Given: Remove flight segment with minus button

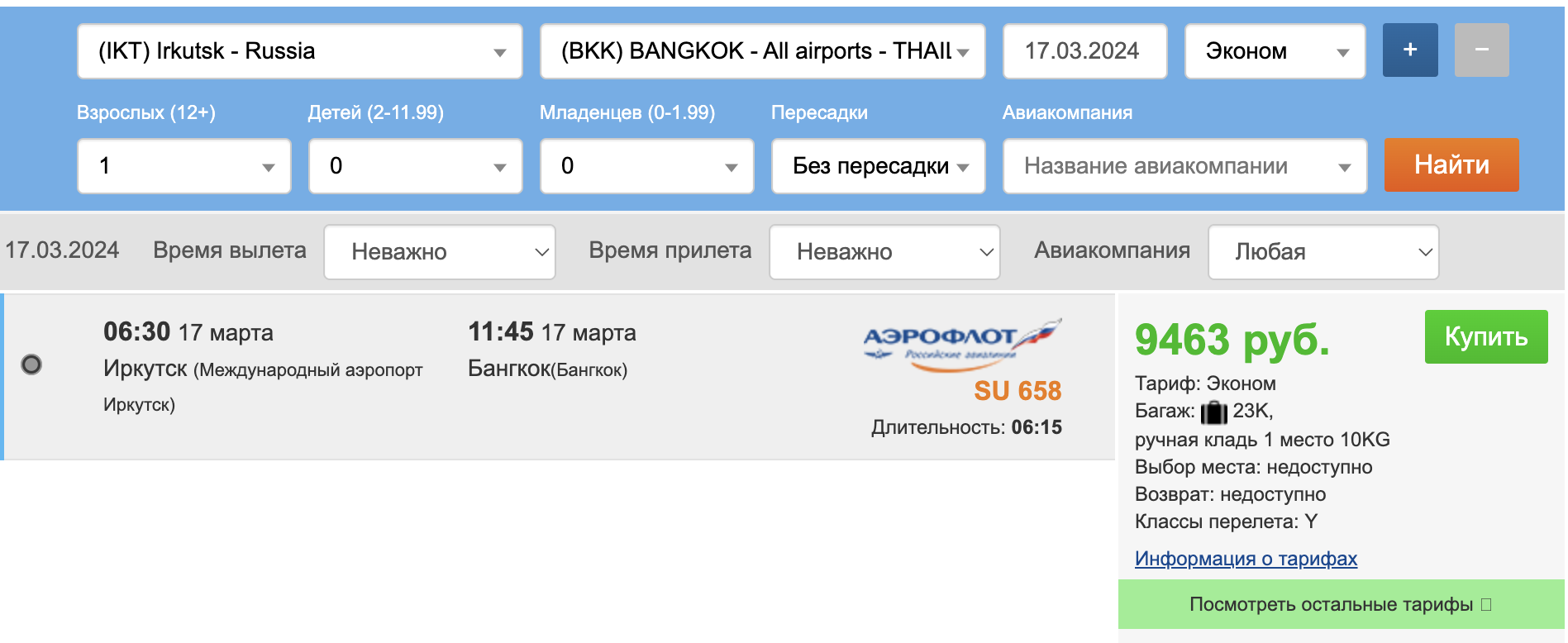Looking at the screenshot, I should click(x=1481, y=50).
